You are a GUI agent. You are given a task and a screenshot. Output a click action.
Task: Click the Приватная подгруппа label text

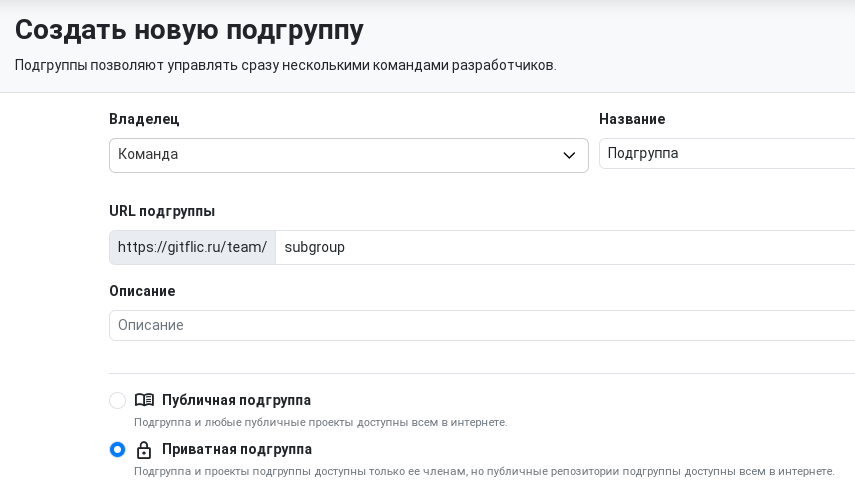click(x=237, y=449)
